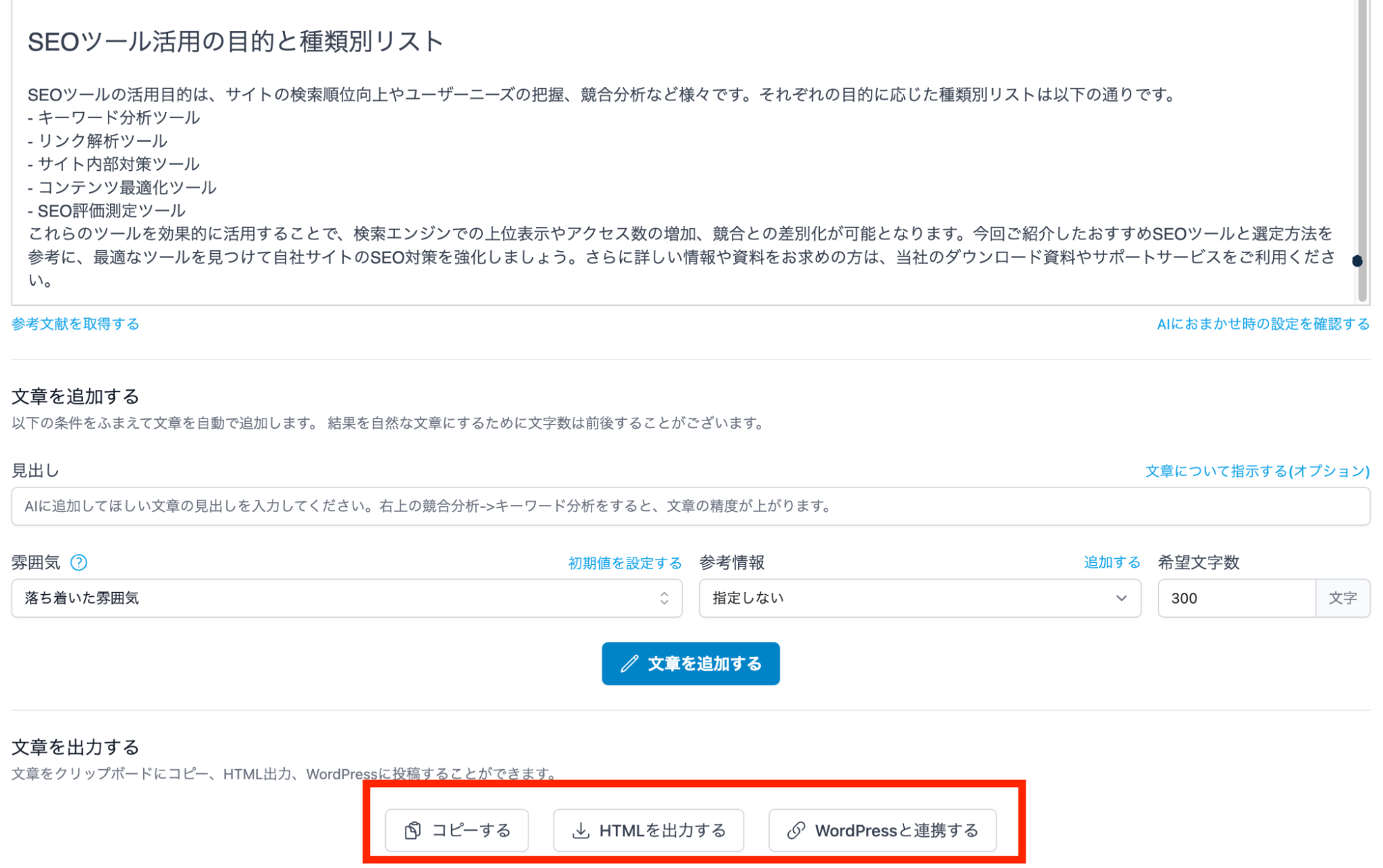Click 文章について指示する(オプション) link
The image size is (1383, 868).
(x=1257, y=471)
